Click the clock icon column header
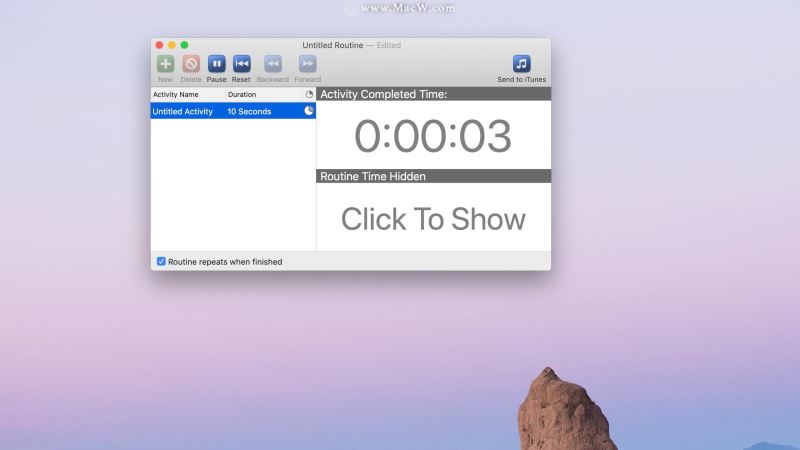The width and height of the screenshot is (800, 450). coord(309,94)
